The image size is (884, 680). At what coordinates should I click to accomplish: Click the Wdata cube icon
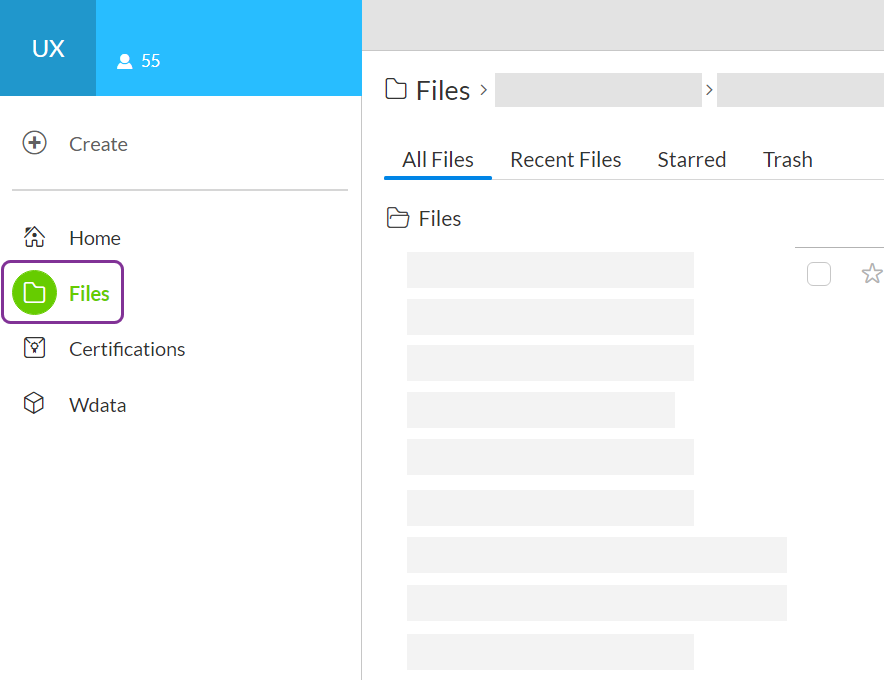click(34, 404)
